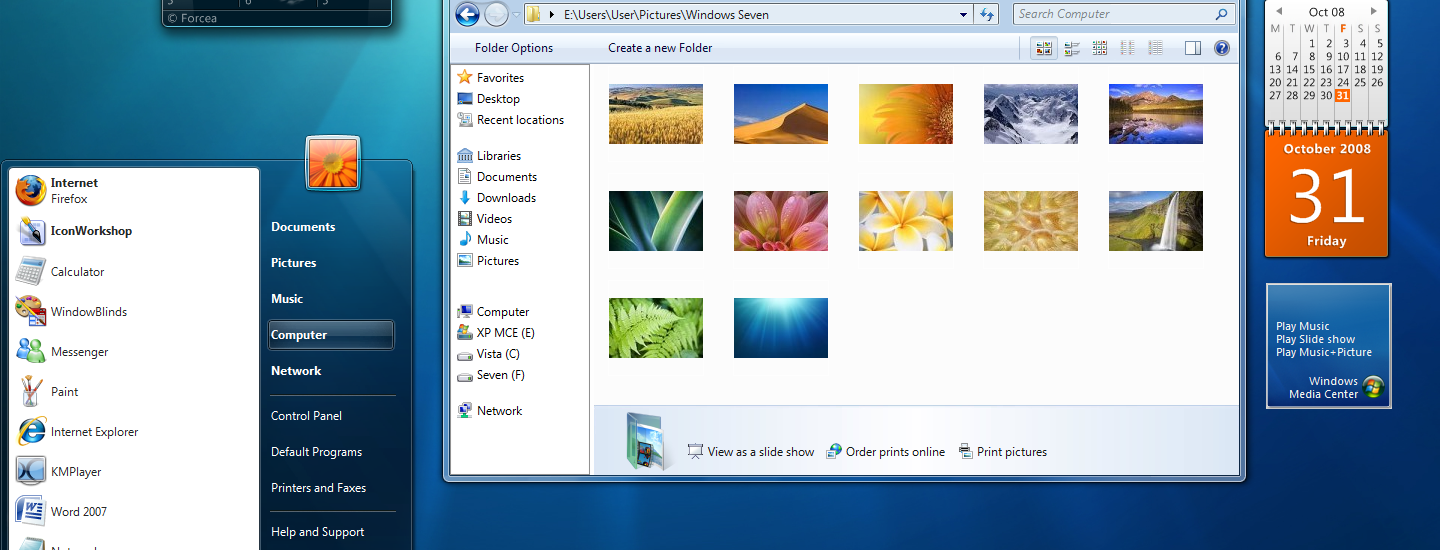This screenshot has width=1440, height=550.
Task: Open recent pages dropdown next to Forward
Action: [x=515, y=14]
